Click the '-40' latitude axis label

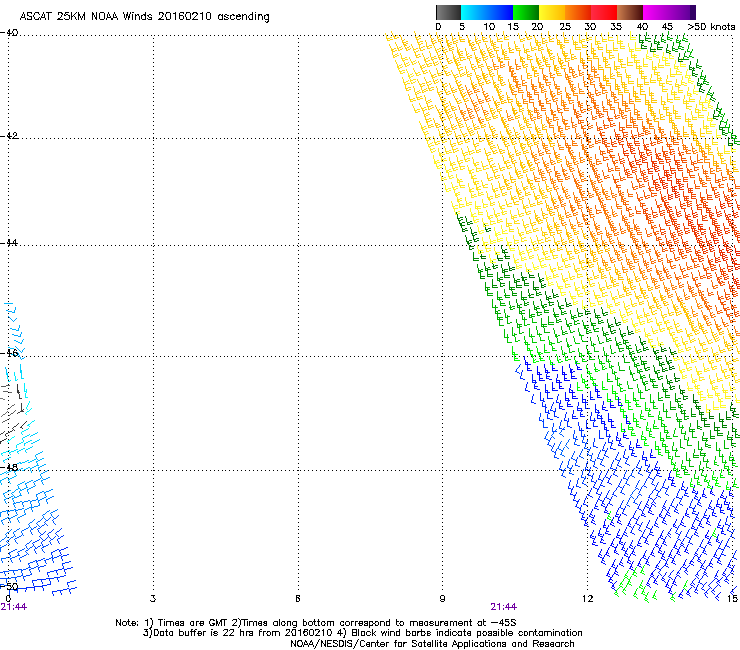click(9, 33)
